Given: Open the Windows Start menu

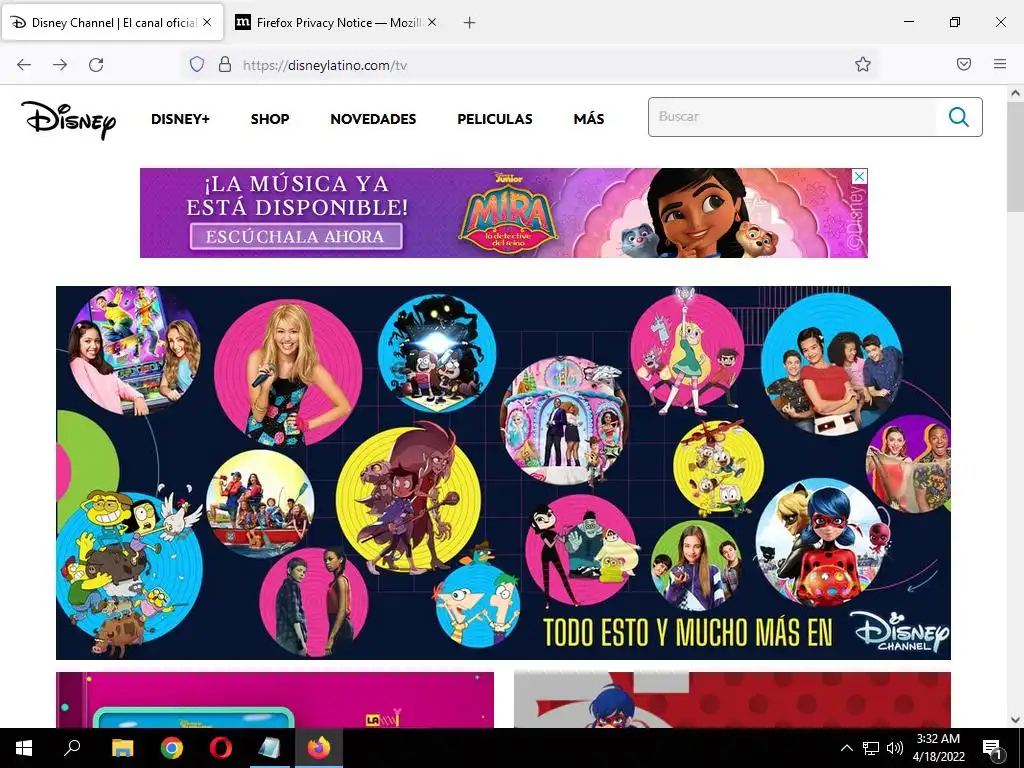Looking at the screenshot, I should point(24,748).
